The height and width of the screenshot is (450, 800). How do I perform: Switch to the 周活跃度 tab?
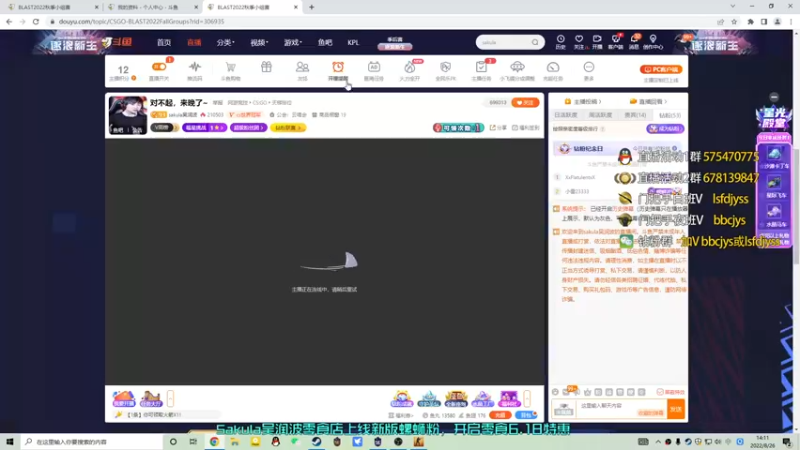click(x=600, y=115)
